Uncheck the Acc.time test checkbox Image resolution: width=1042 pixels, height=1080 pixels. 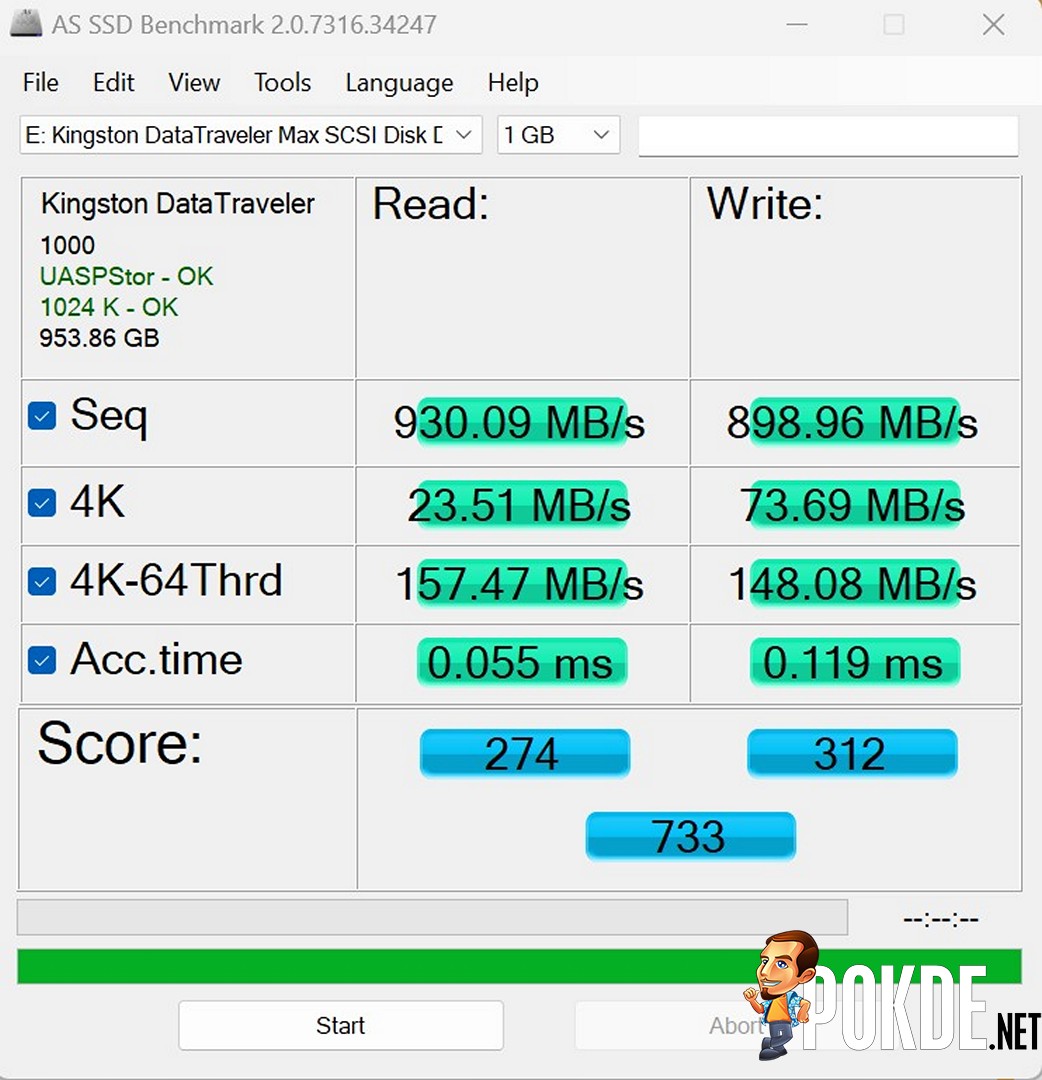click(42, 661)
